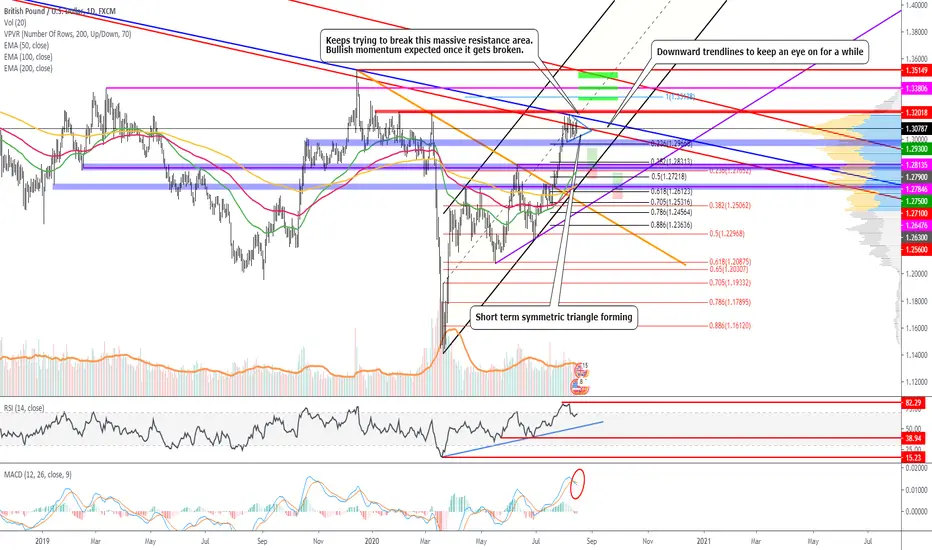Click the 2021 label on the time axis
Viewport: 932px width, 550px height.
pyautogui.click(x=704, y=541)
